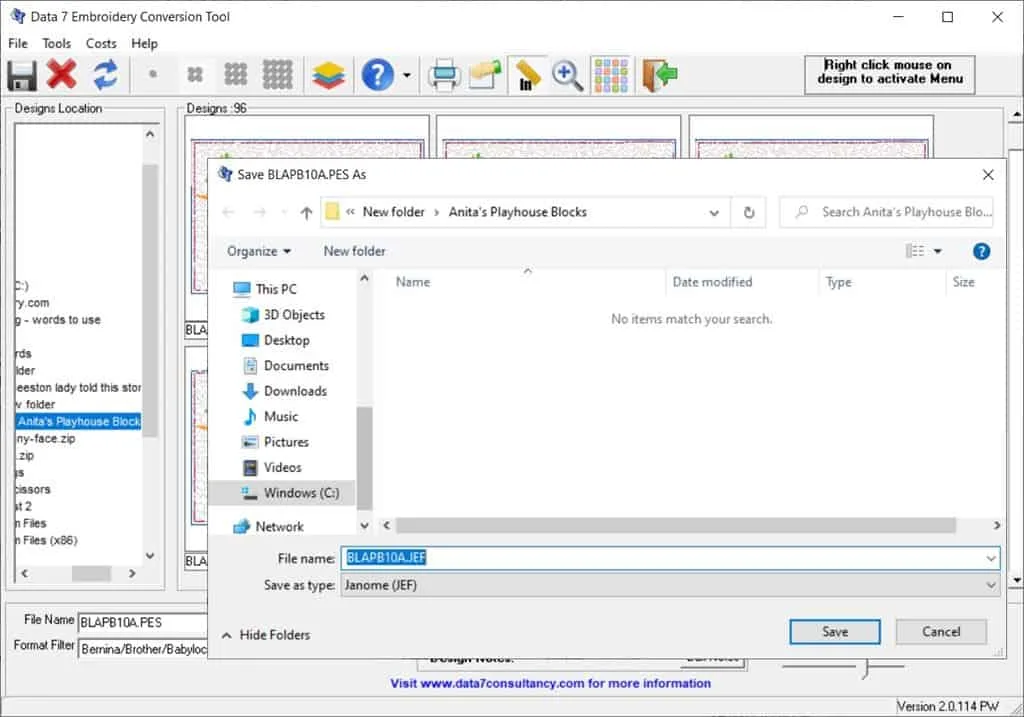
Task: Click the Search Anita's Playhouse Blocks field
Action: point(886,212)
